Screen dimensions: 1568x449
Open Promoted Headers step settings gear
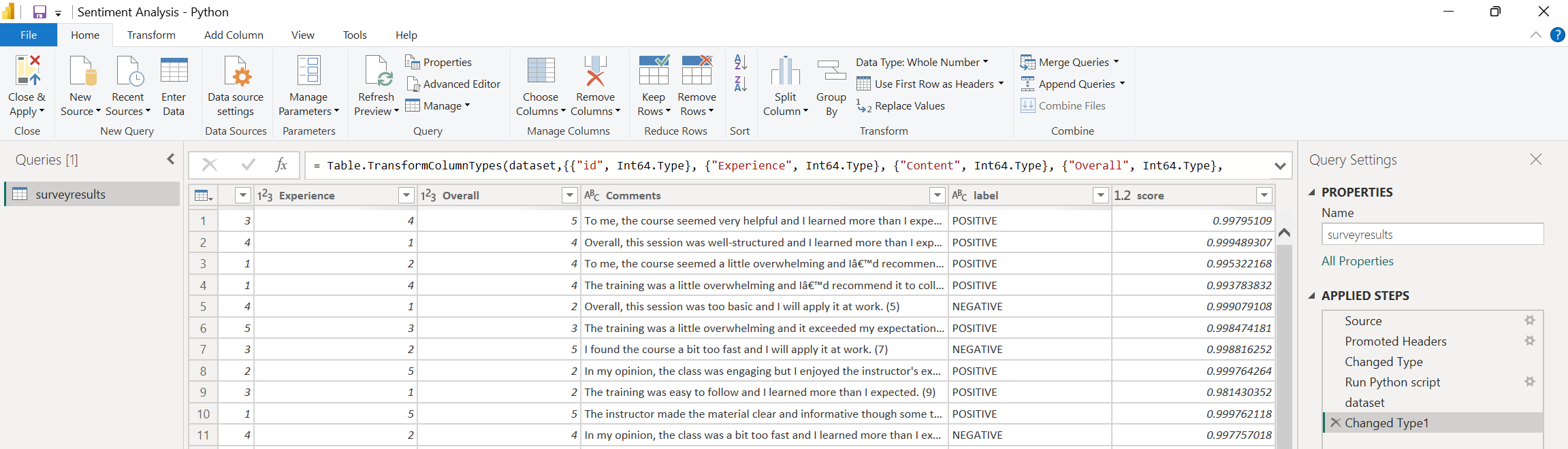(1530, 341)
